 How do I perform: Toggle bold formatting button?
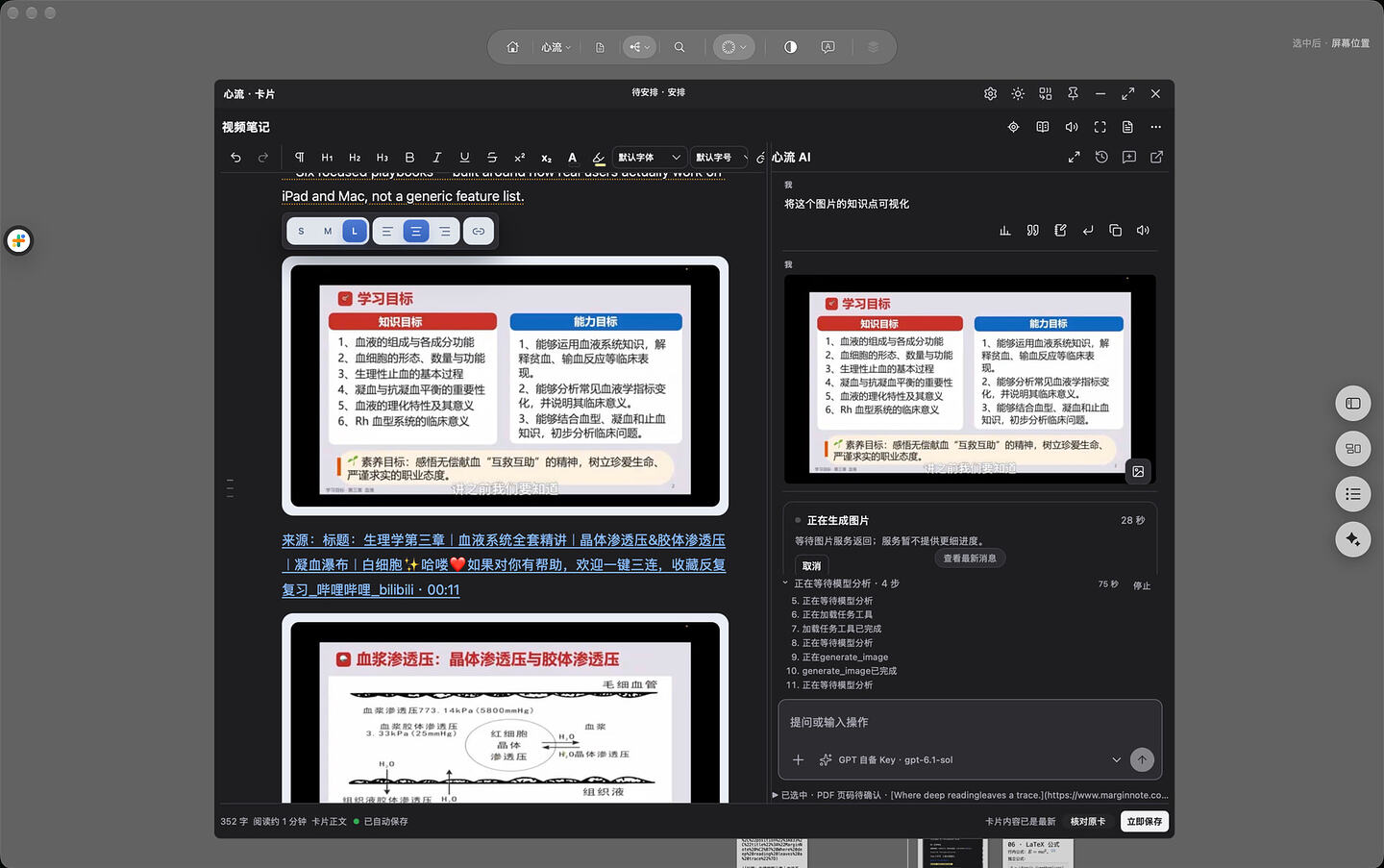pyautogui.click(x=409, y=157)
